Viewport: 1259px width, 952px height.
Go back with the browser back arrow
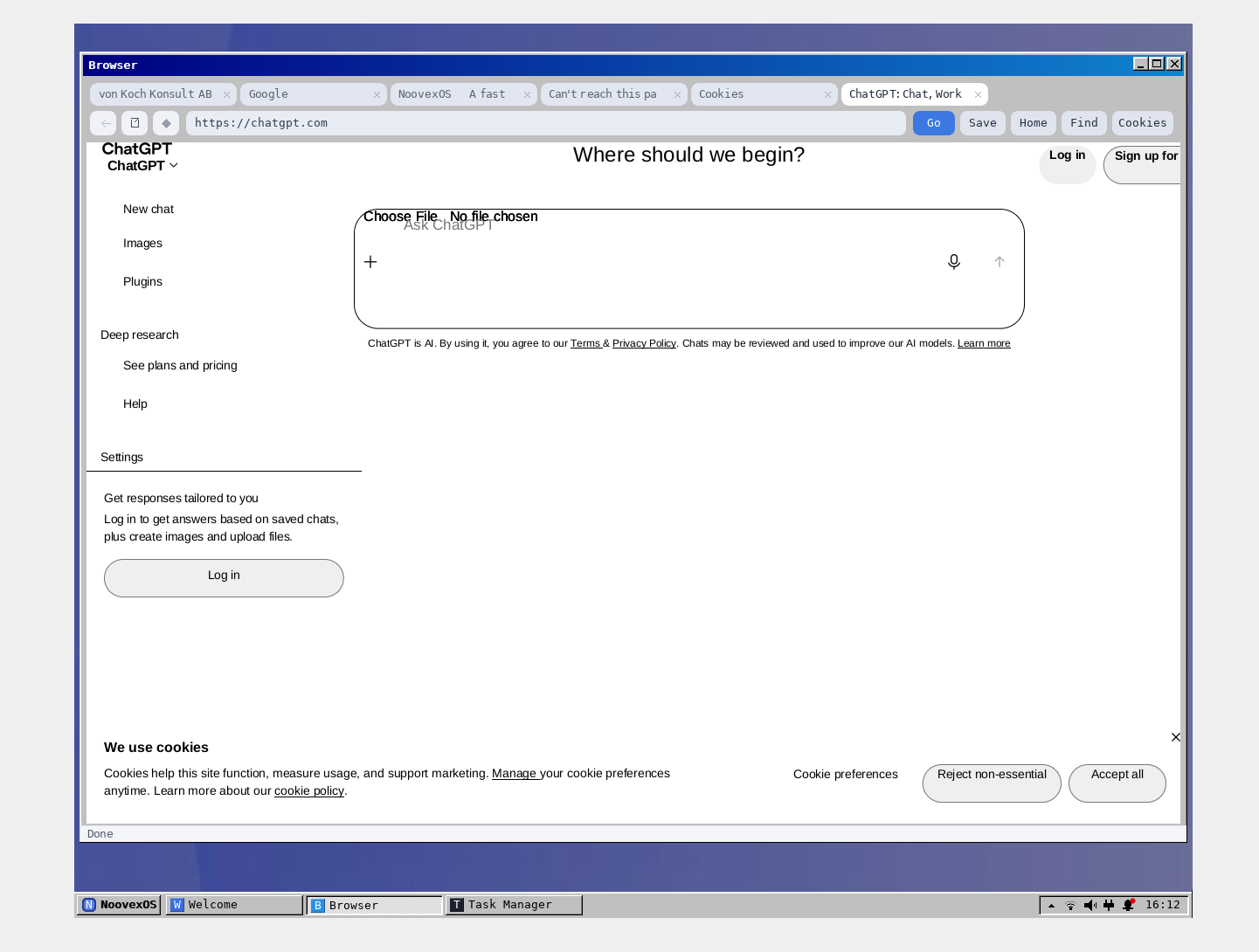click(x=105, y=123)
